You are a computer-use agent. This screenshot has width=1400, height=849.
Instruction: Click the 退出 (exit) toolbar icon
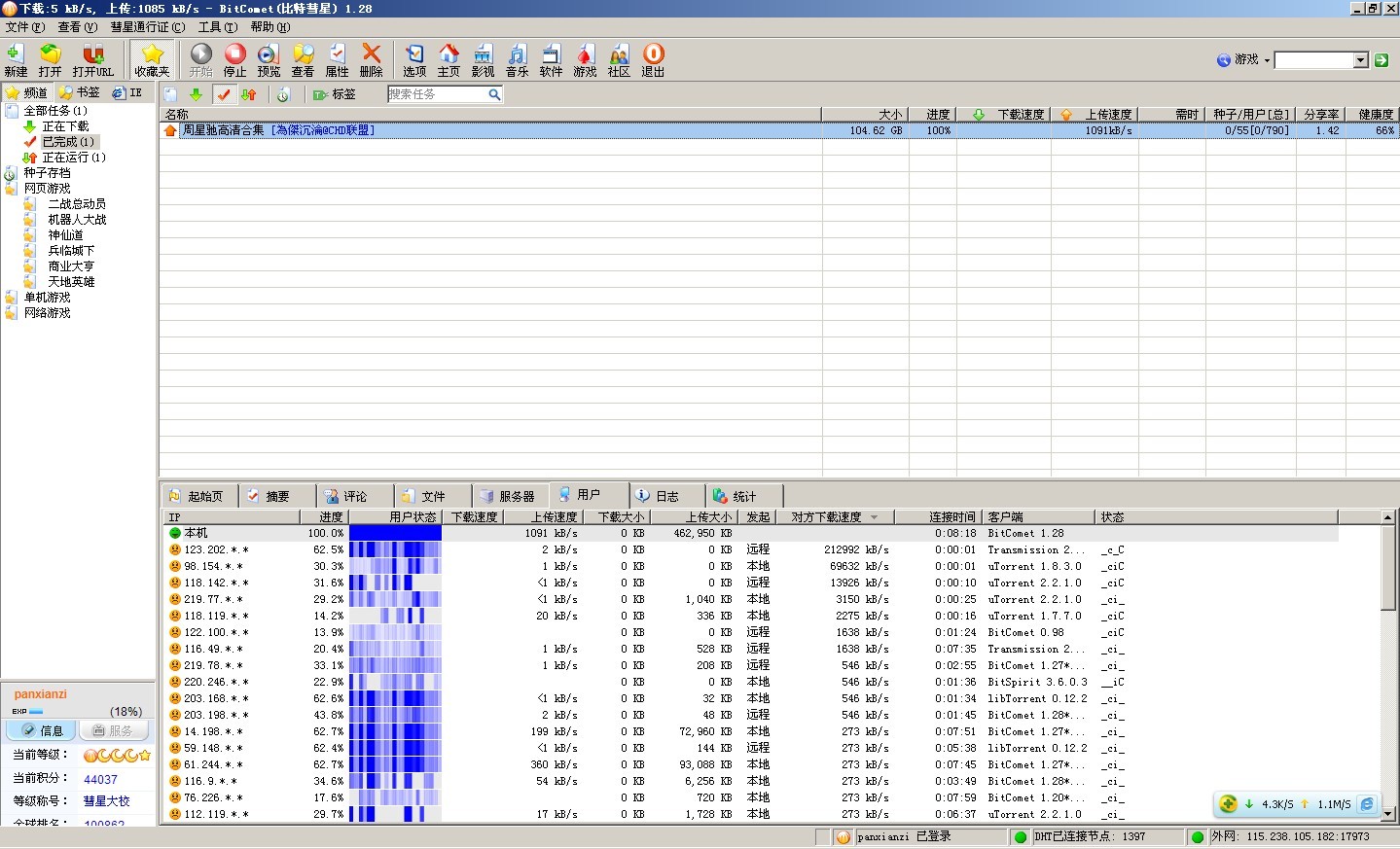[653, 59]
